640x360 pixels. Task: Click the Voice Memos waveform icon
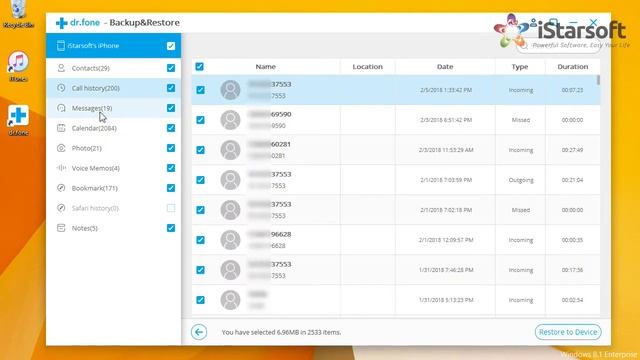[x=61, y=168]
